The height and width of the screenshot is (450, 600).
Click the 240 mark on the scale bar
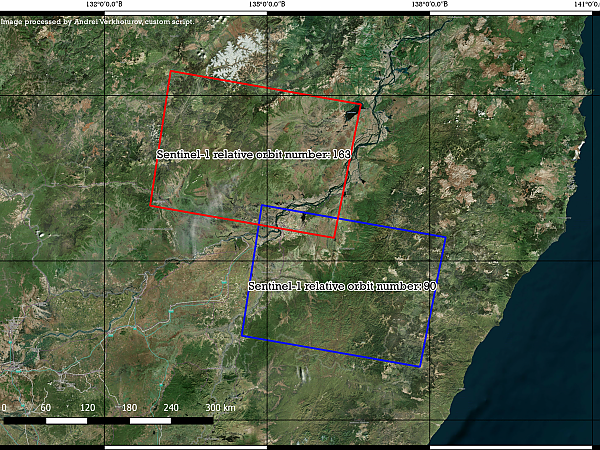click(171, 408)
